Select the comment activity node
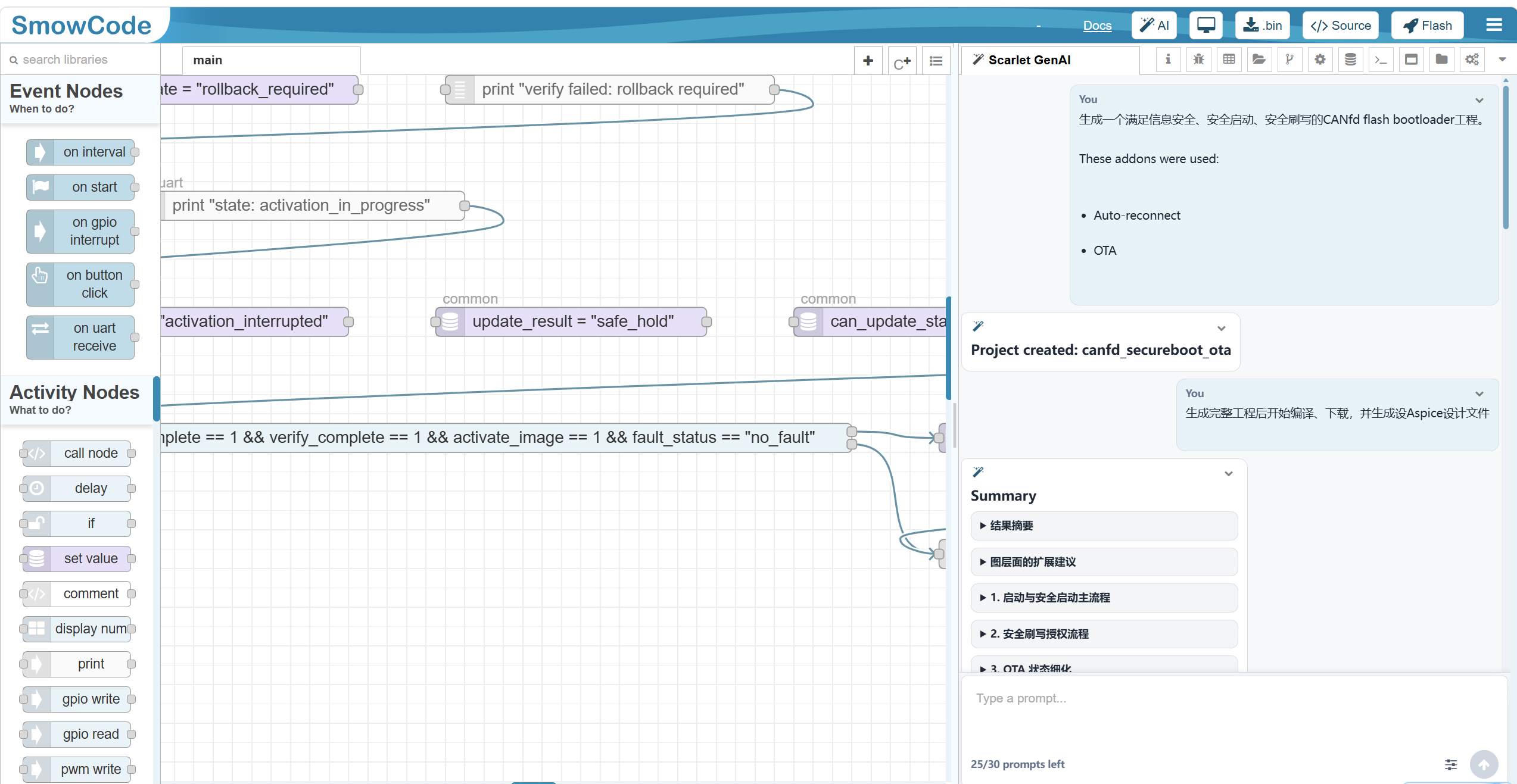Viewport: 1517px width, 784px height. pyautogui.click(x=77, y=594)
